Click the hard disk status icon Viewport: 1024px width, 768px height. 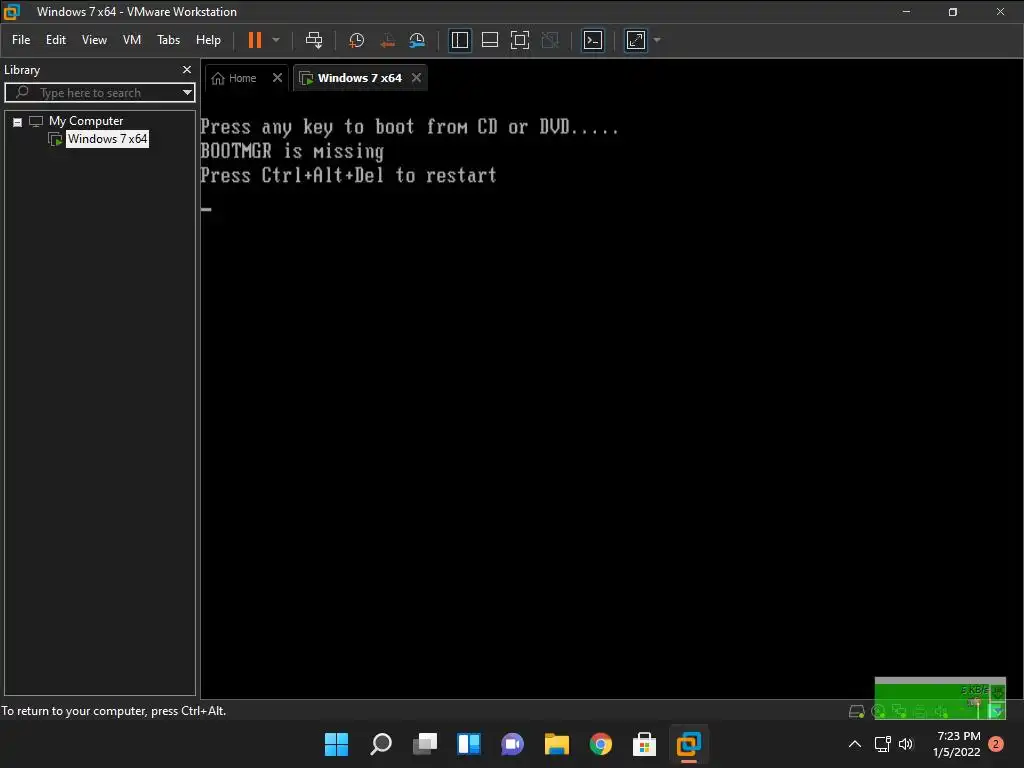pos(856,711)
